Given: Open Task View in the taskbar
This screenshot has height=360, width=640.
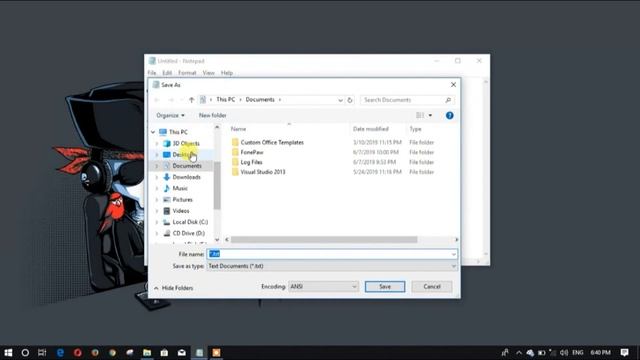Looking at the screenshot, I should pyautogui.click(x=42, y=352).
